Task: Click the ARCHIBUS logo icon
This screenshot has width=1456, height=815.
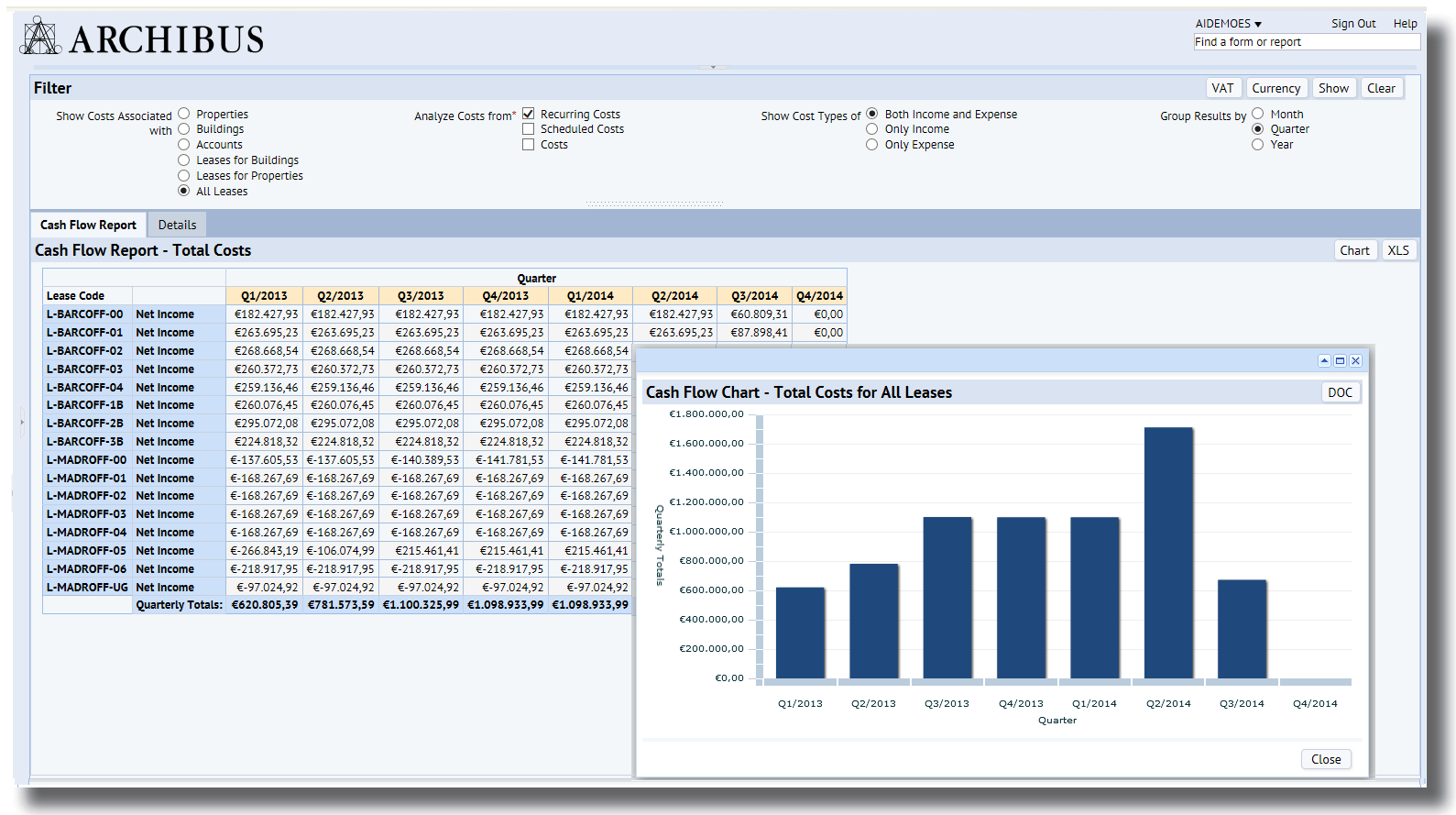Action: (40, 37)
